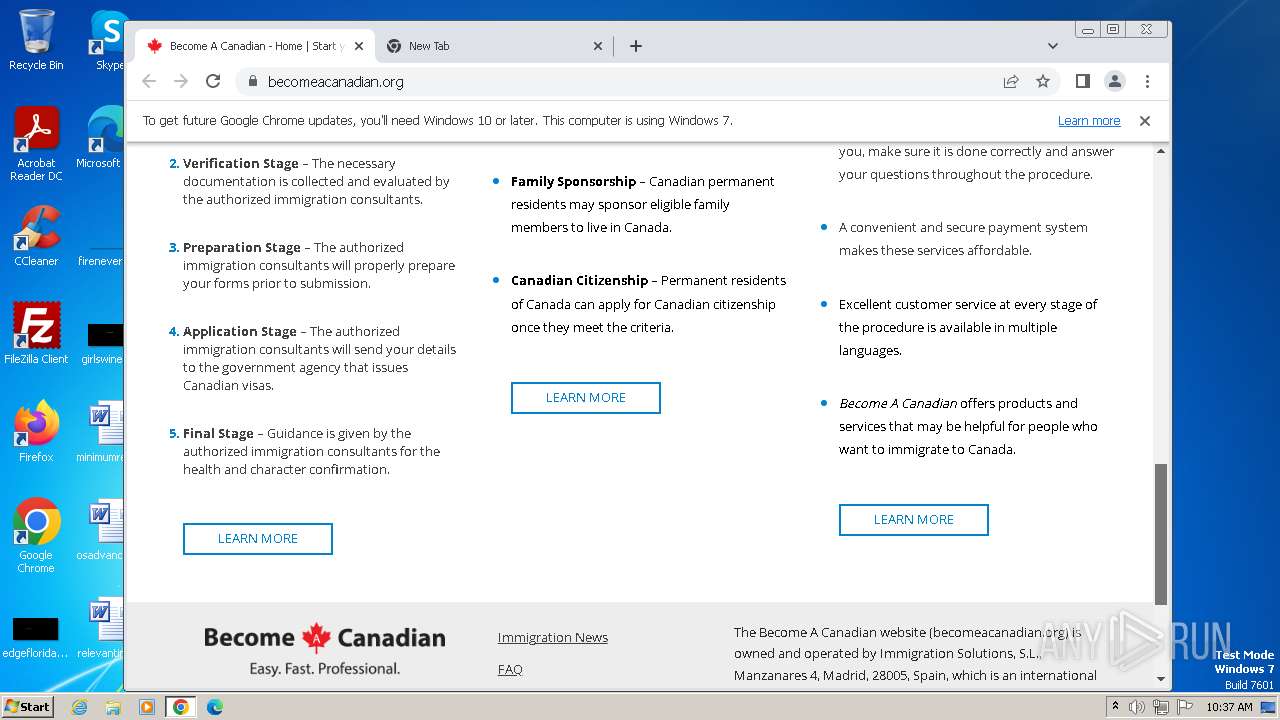
Task: View site information lock icon
Action: point(251,81)
